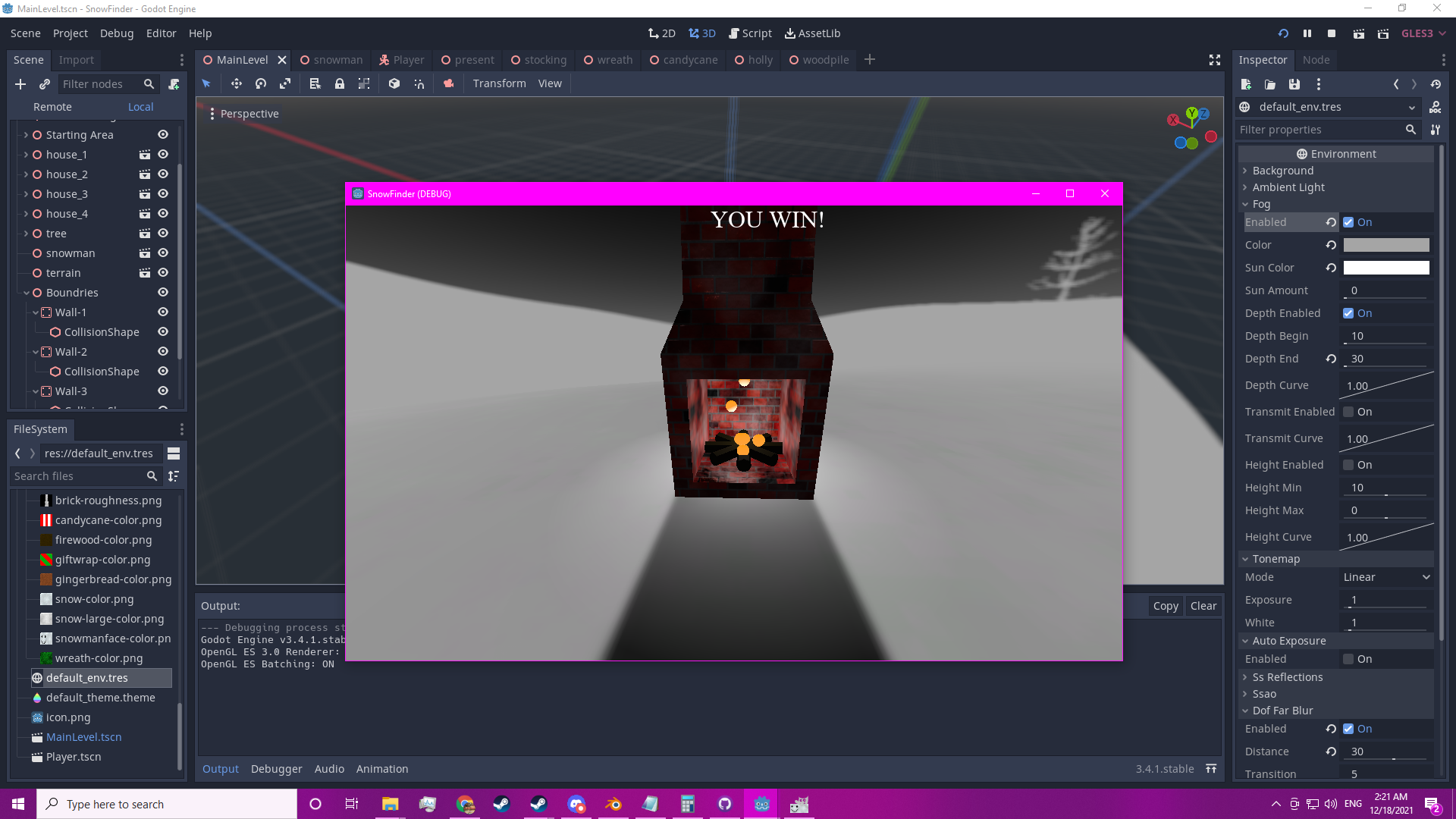
Task: Click the Filter properties field
Action: [x=1319, y=130]
